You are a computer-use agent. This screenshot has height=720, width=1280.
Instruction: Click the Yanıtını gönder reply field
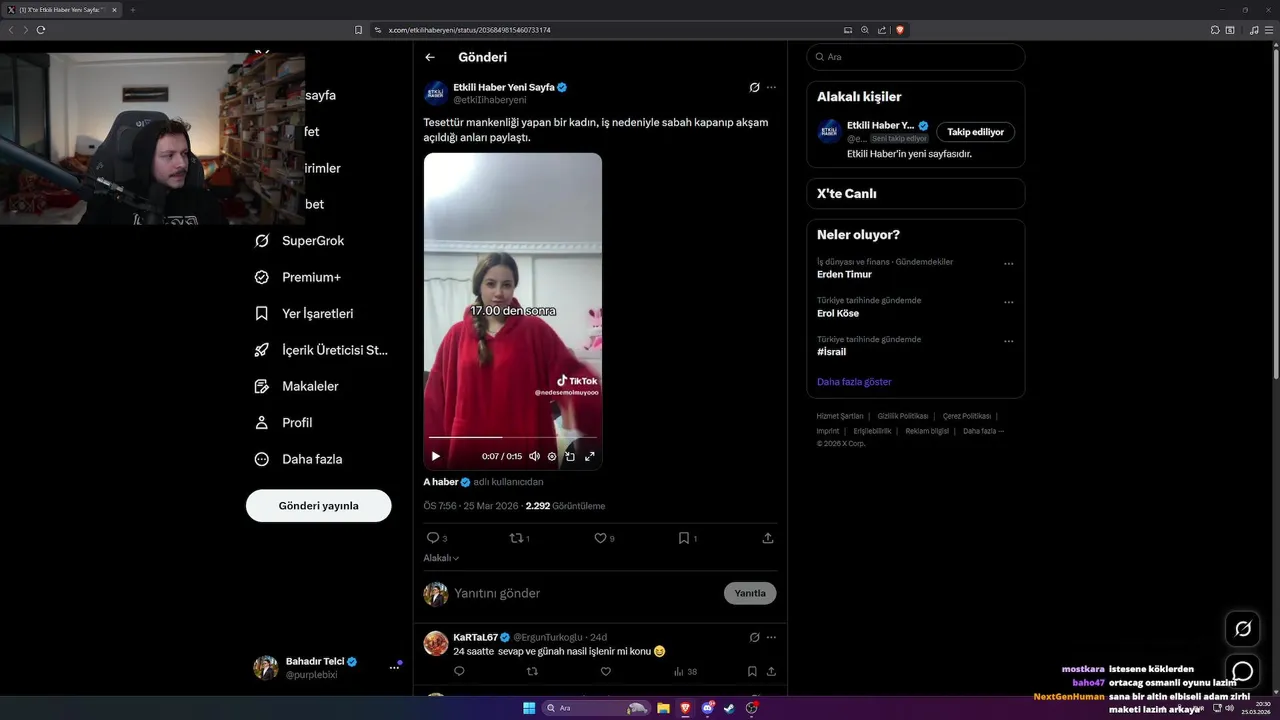(x=584, y=593)
